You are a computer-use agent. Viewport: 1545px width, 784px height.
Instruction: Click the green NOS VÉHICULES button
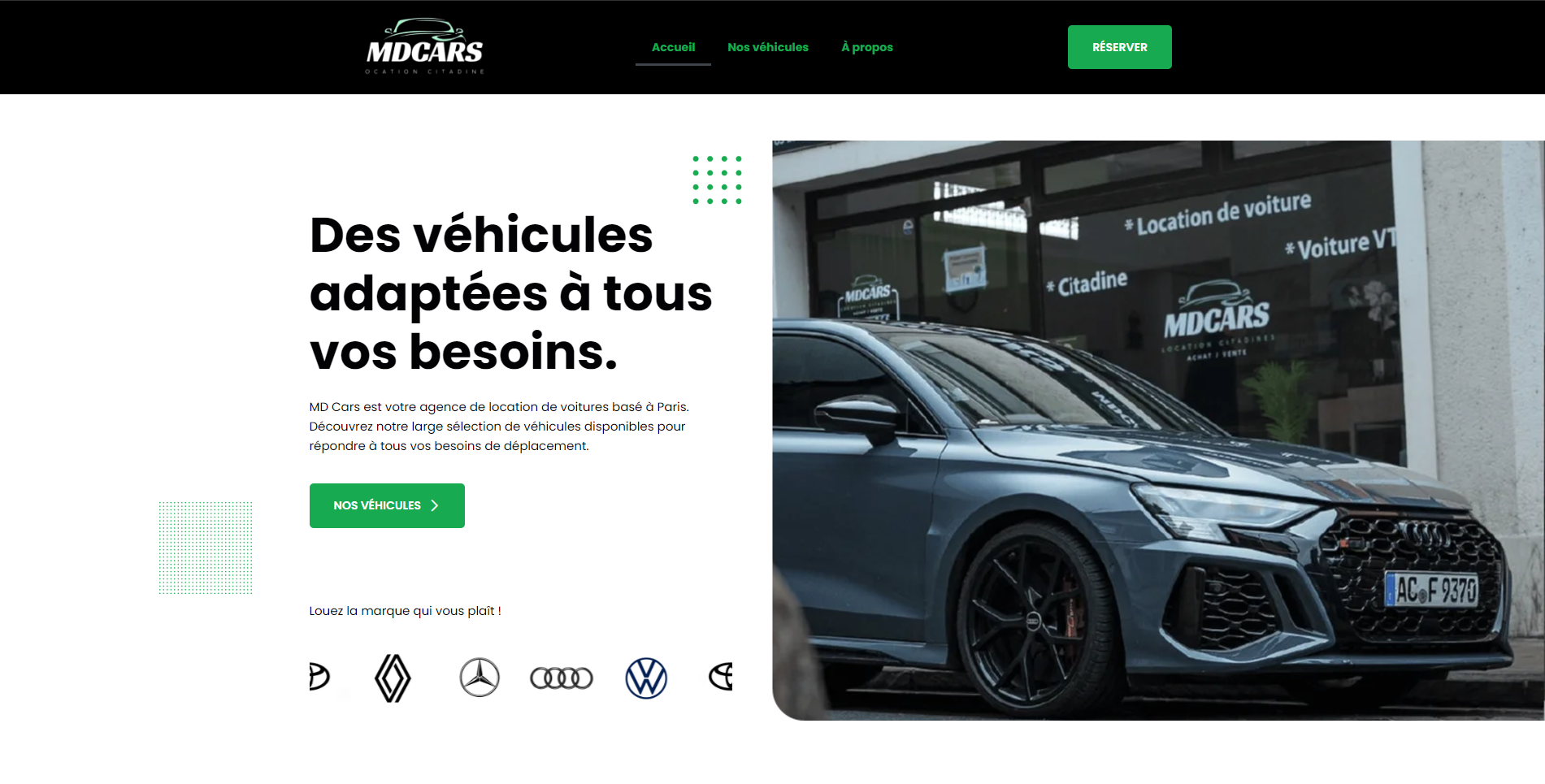click(387, 505)
